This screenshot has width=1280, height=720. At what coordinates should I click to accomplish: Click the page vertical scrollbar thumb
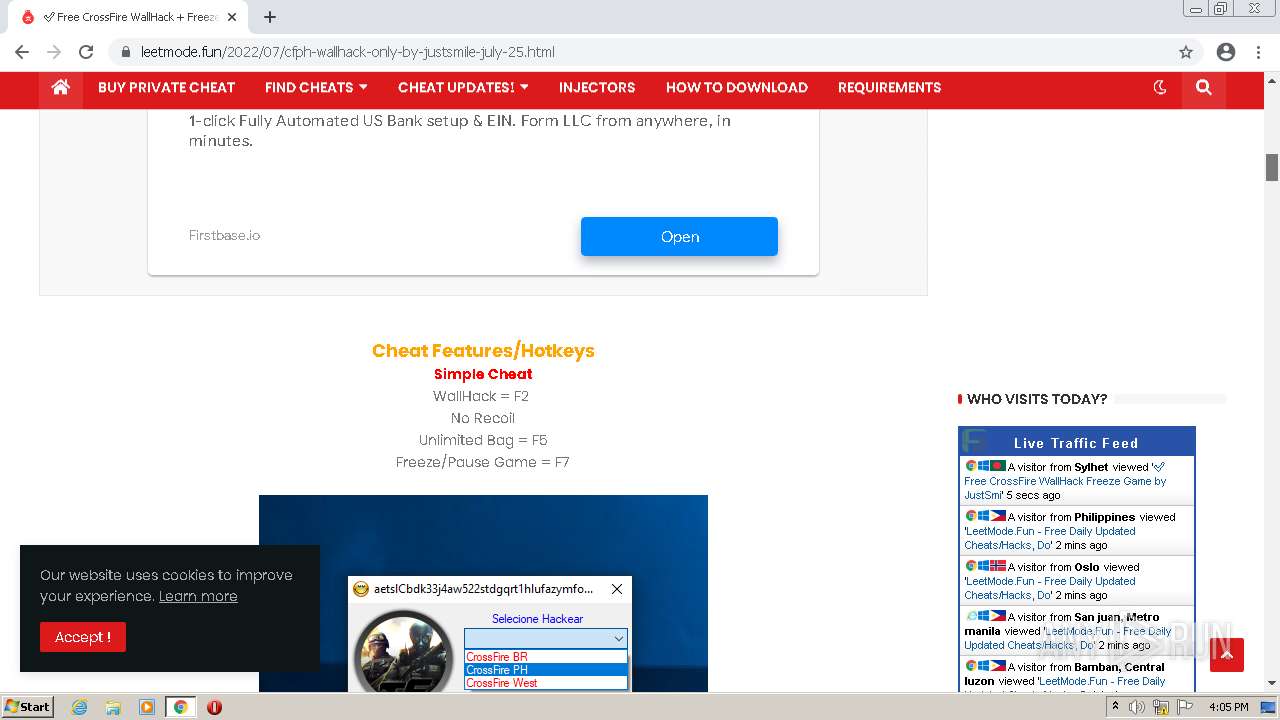click(x=1272, y=167)
